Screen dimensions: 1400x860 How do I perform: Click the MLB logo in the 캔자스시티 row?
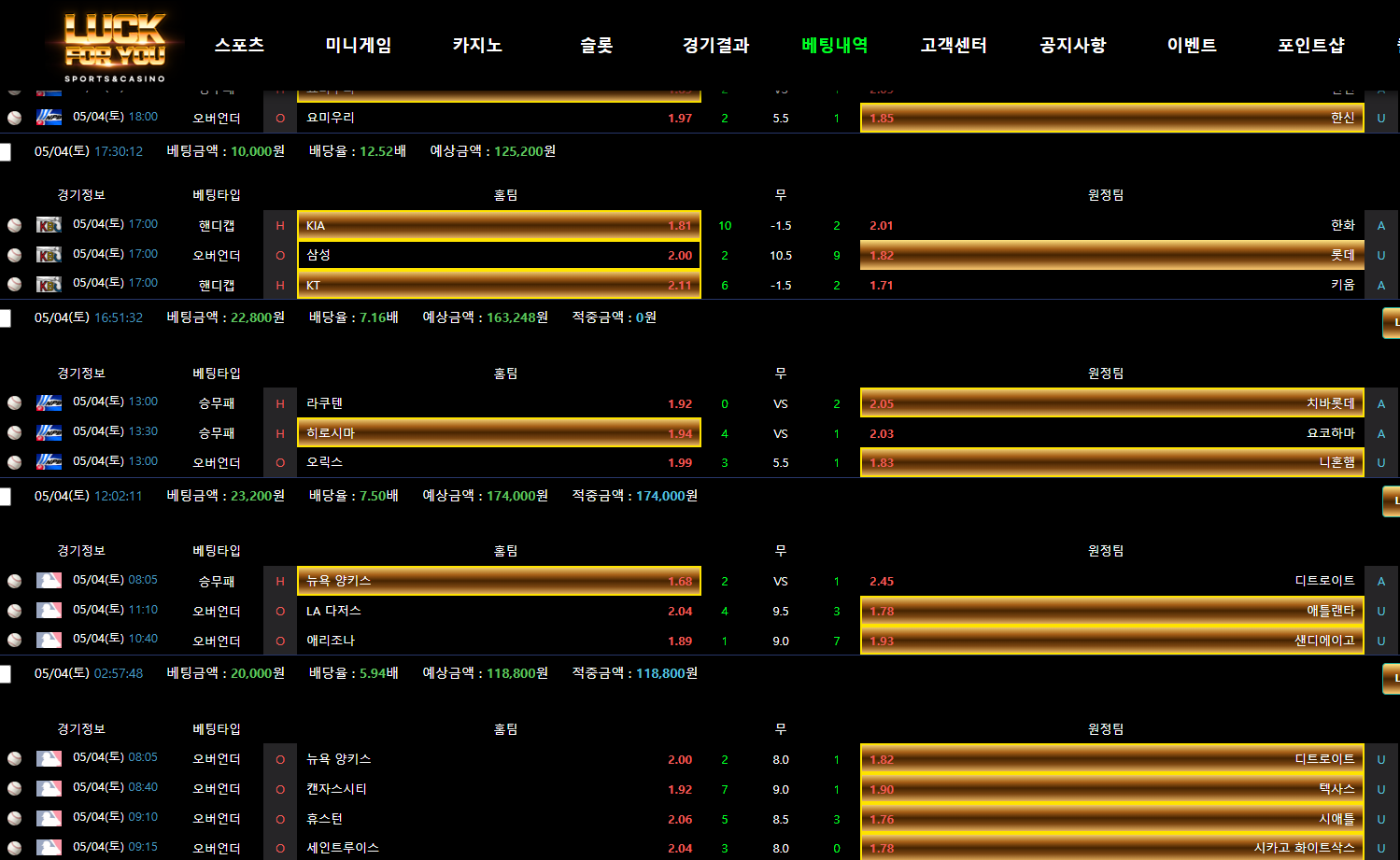(49, 788)
